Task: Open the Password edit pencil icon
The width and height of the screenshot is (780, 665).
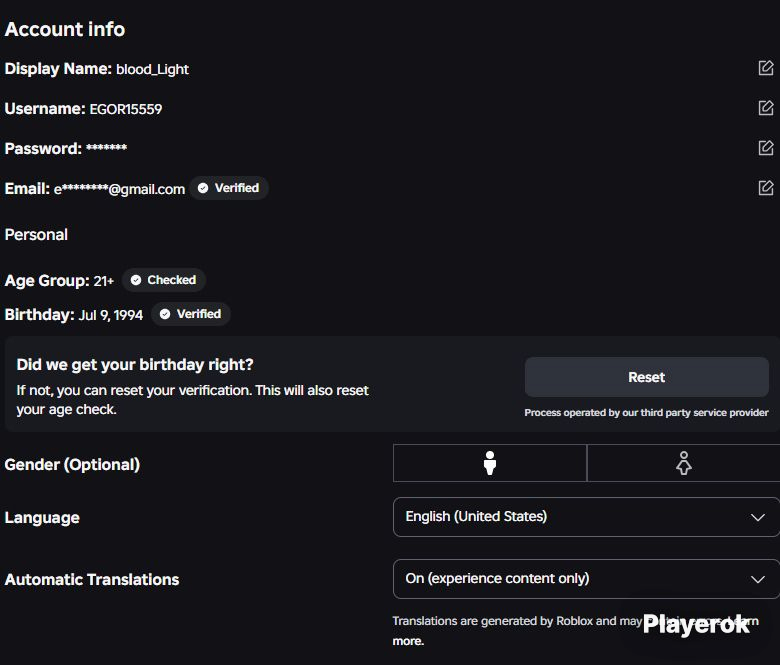Action: 766,148
